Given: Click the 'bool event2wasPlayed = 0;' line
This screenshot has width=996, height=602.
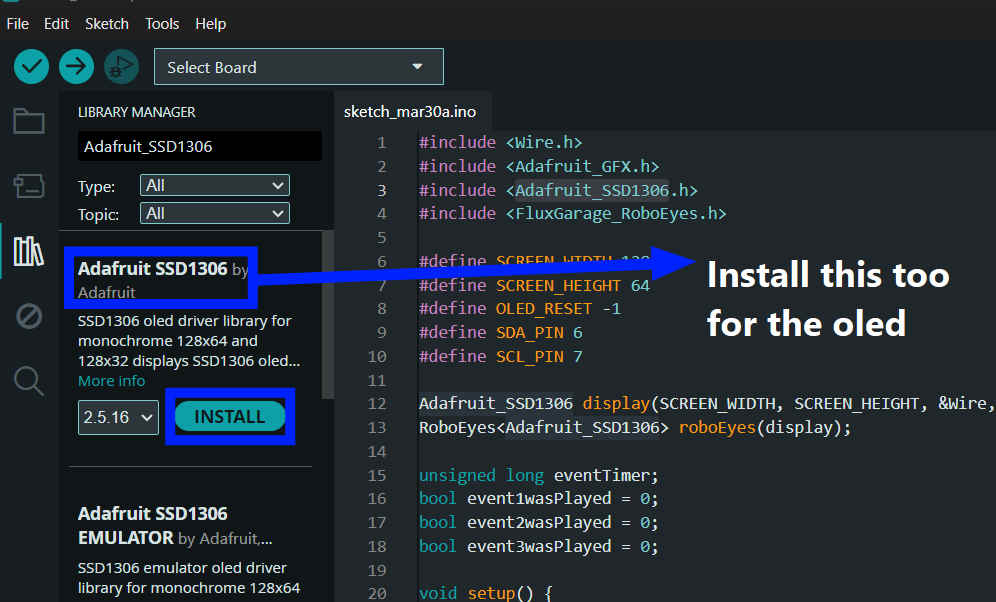Looking at the screenshot, I should coord(539,523).
